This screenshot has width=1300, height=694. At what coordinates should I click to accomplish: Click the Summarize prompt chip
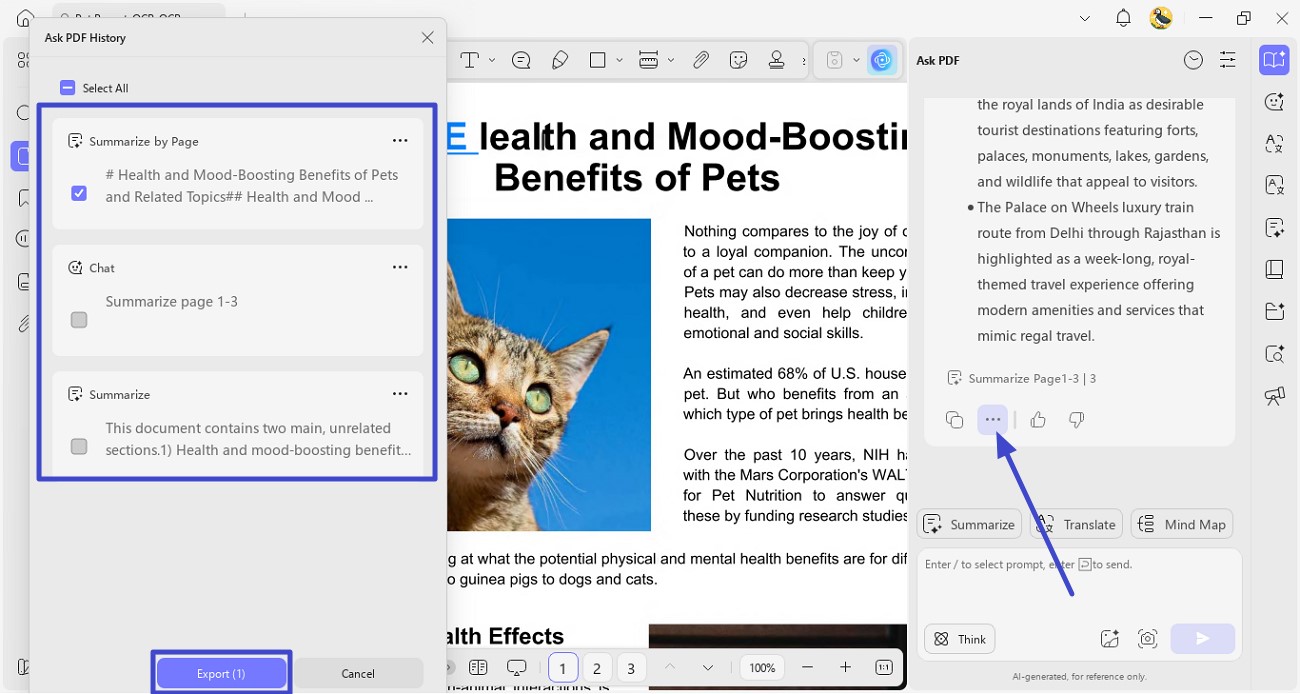click(x=969, y=524)
